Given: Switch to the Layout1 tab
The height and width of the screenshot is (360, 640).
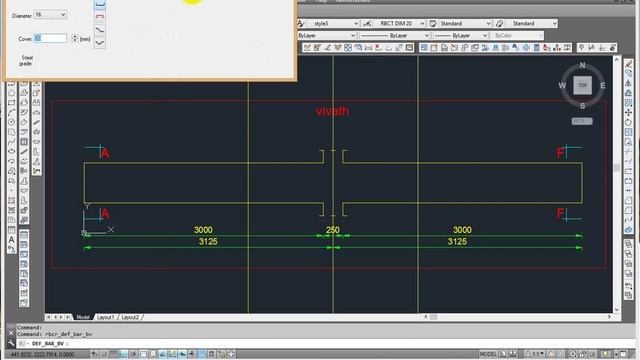Looking at the screenshot, I should (x=106, y=317).
